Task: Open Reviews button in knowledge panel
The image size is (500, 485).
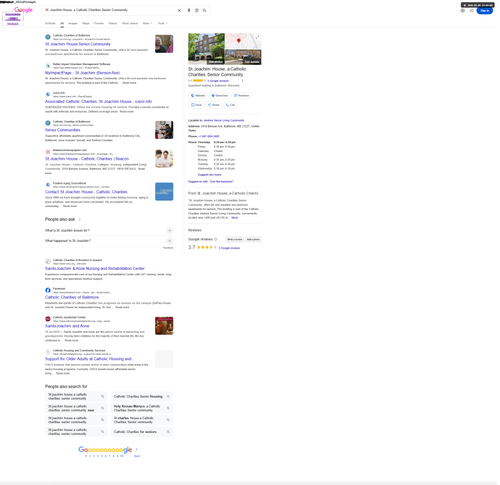Action: pyautogui.click(x=242, y=95)
